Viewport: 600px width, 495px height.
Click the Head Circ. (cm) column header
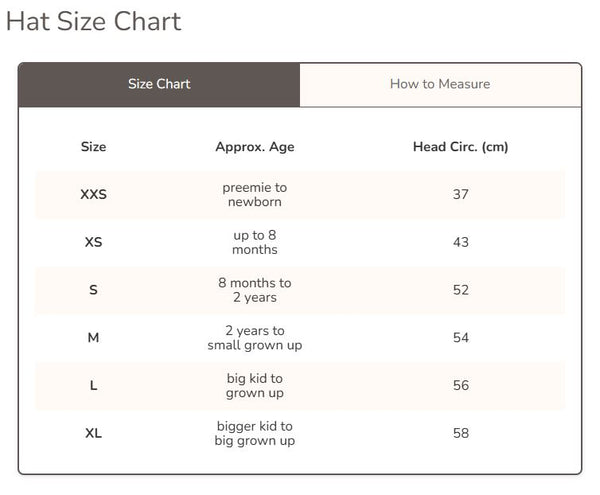[x=460, y=147]
